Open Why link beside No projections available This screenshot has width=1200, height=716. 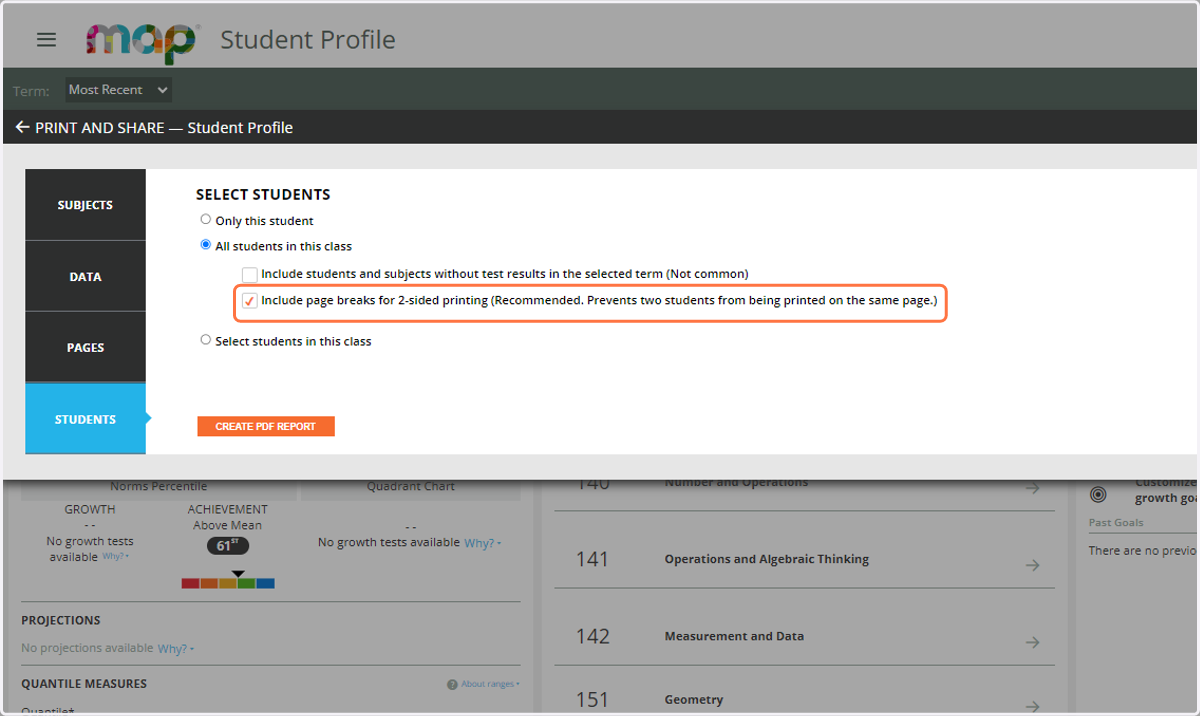pyautogui.click(x=176, y=649)
